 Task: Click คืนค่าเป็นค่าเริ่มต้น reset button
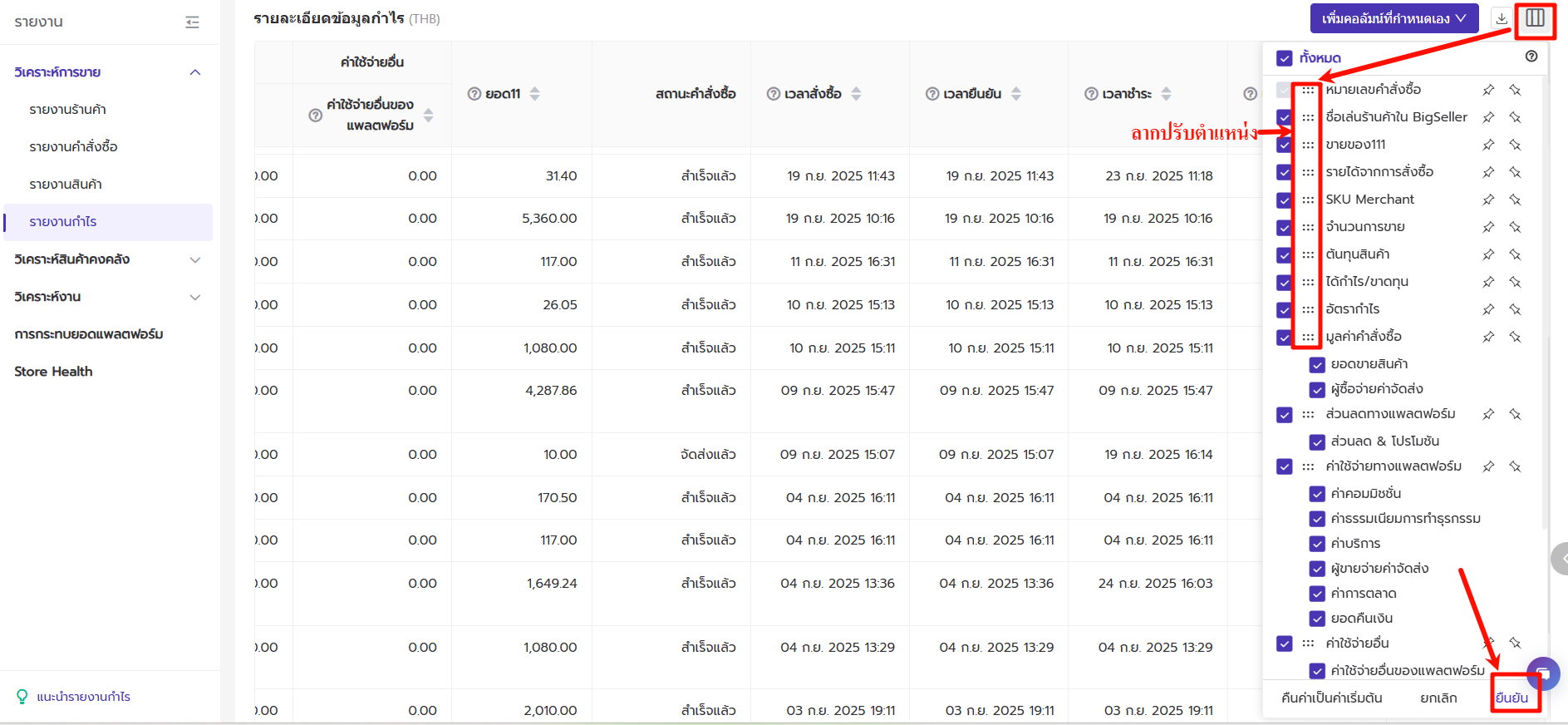click(x=1331, y=698)
